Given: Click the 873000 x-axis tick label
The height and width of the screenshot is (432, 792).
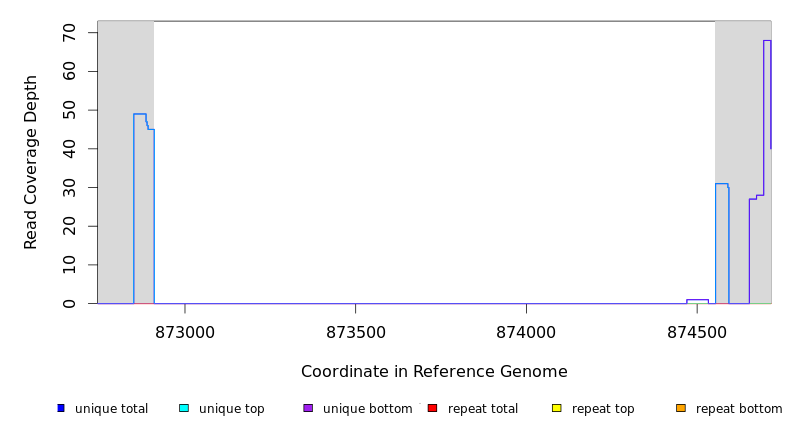Looking at the screenshot, I should 185,333.
